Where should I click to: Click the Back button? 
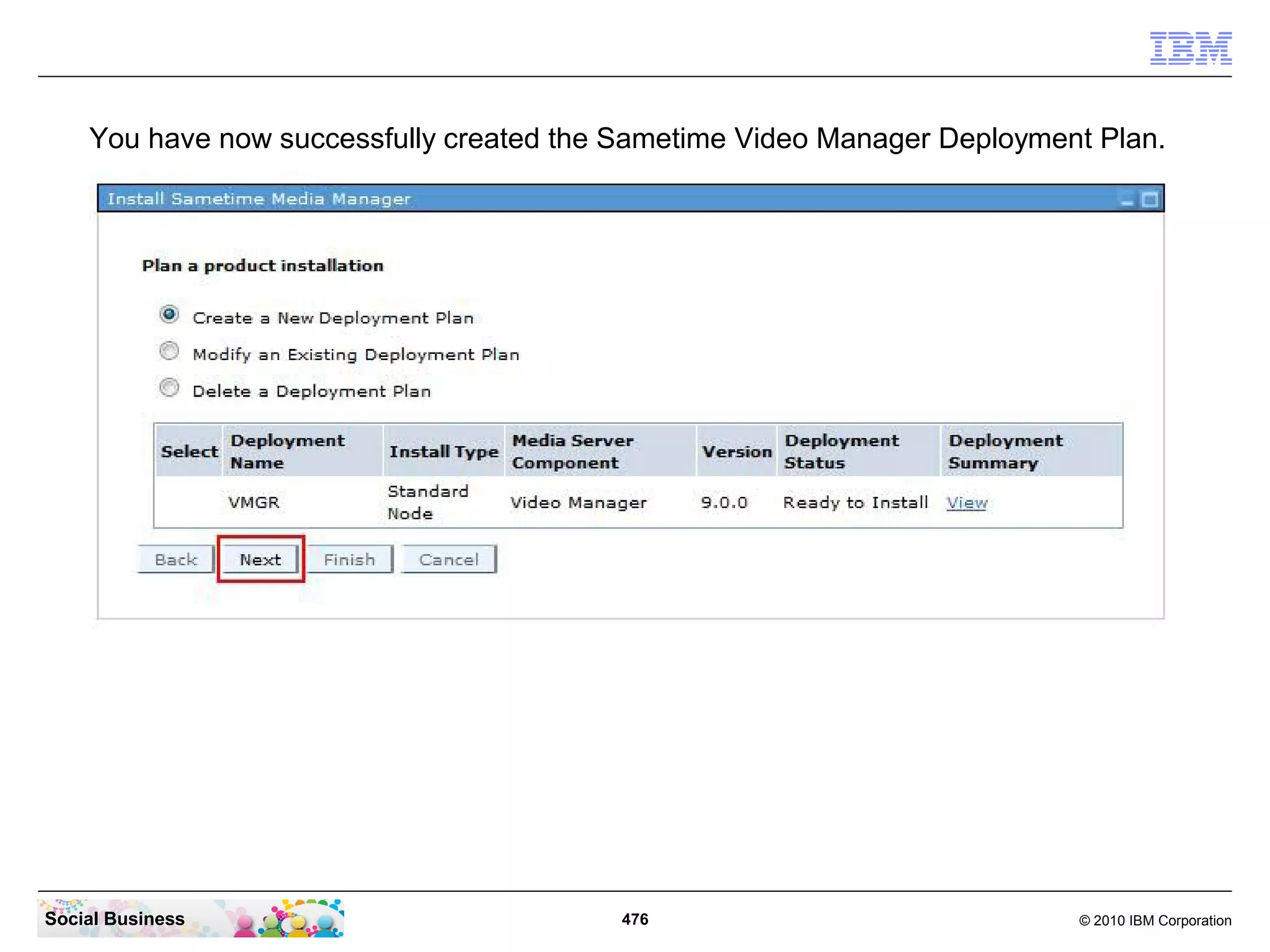176,559
